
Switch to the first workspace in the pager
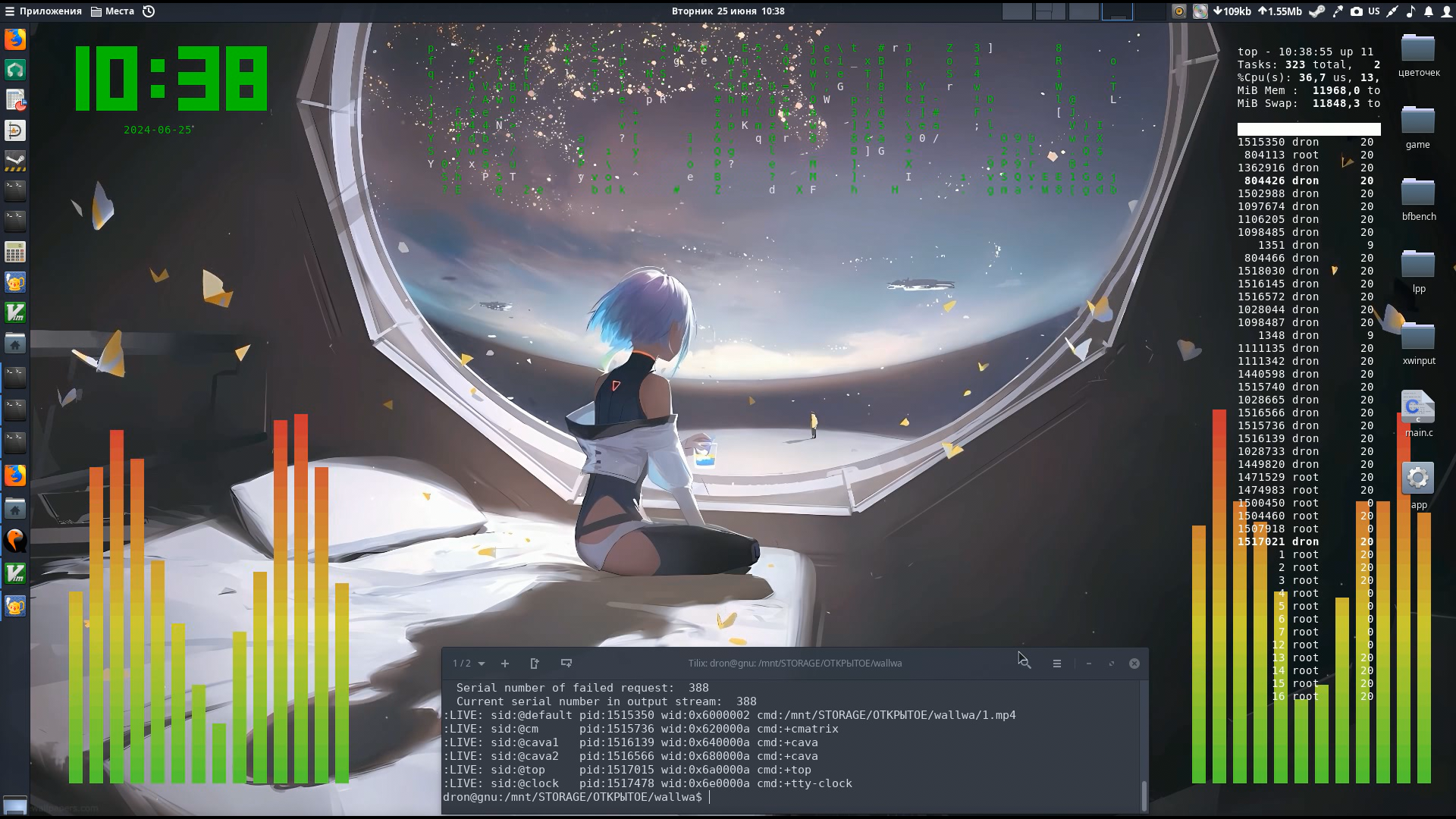1017,11
